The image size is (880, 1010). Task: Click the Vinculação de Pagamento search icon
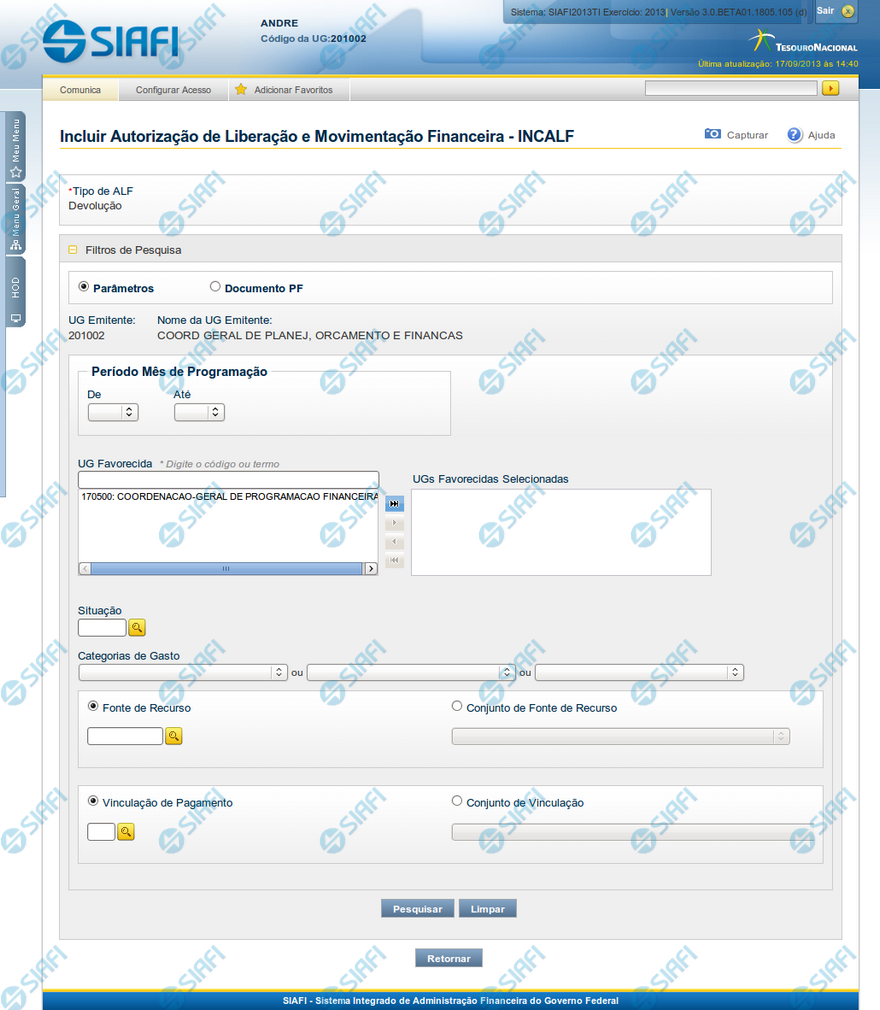126,831
